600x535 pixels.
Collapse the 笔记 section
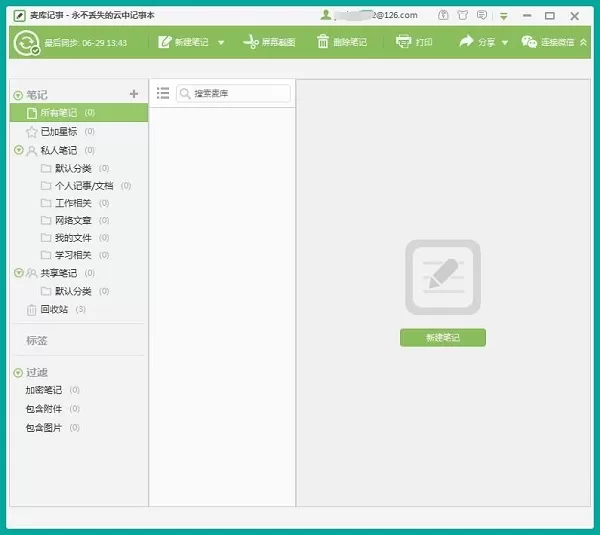click(18, 95)
